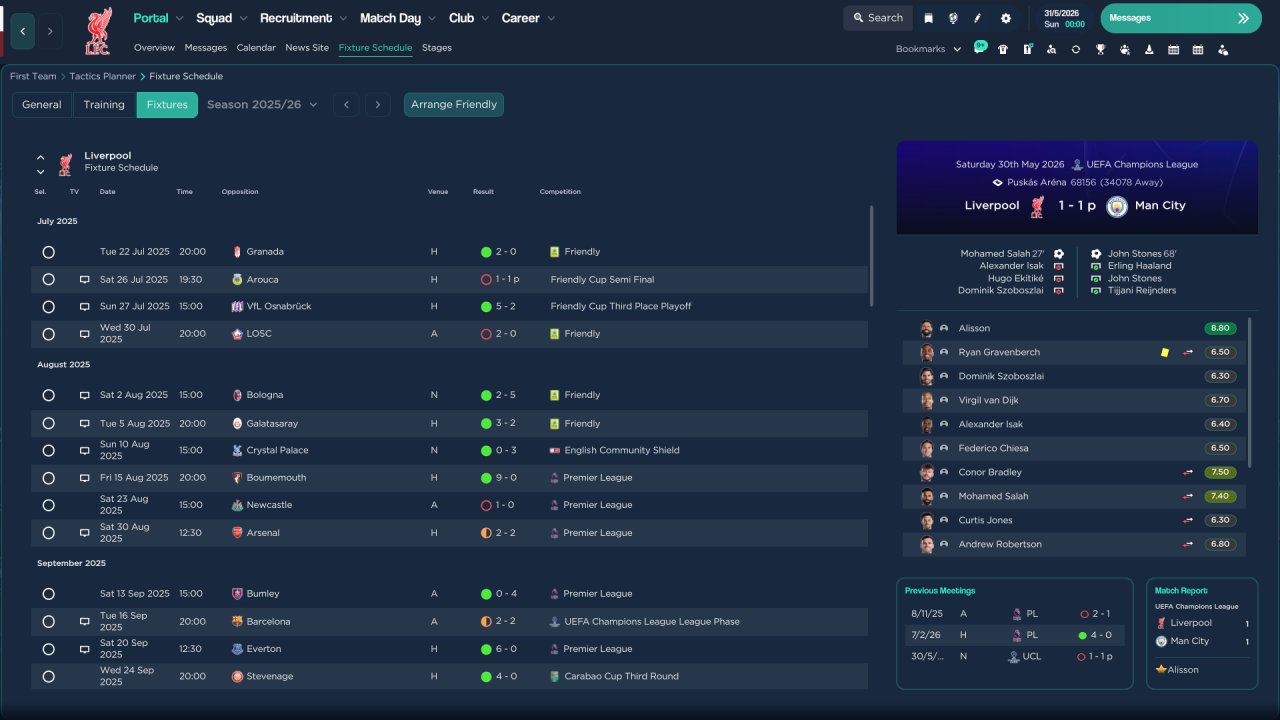Click the Crystal Palace badge in fixture list
Image resolution: width=1280 pixels, height=720 pixels.
(237, 450)
